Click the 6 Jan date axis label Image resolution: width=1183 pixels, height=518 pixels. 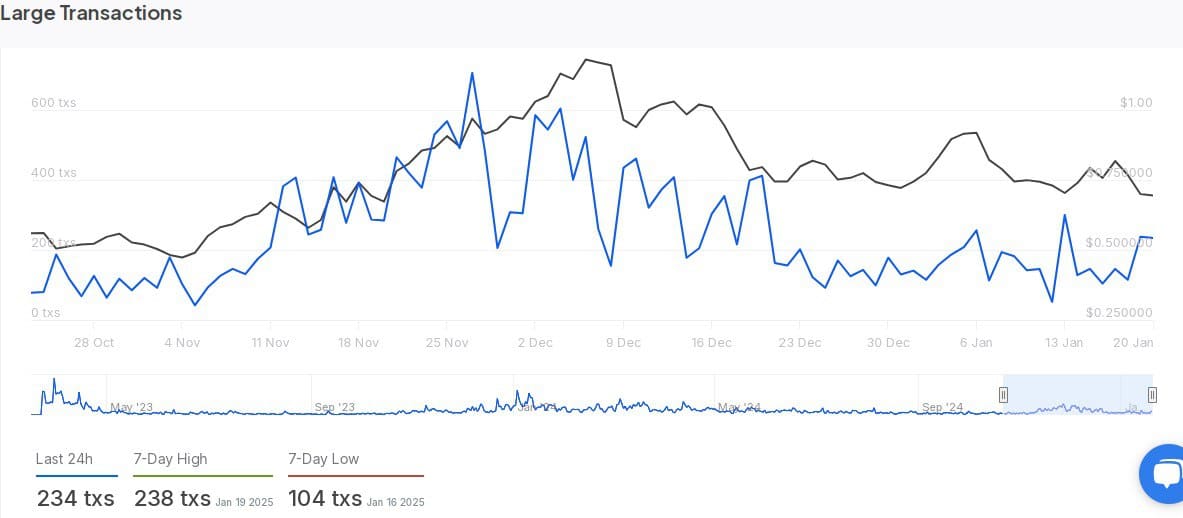click(x=976, y=342)
